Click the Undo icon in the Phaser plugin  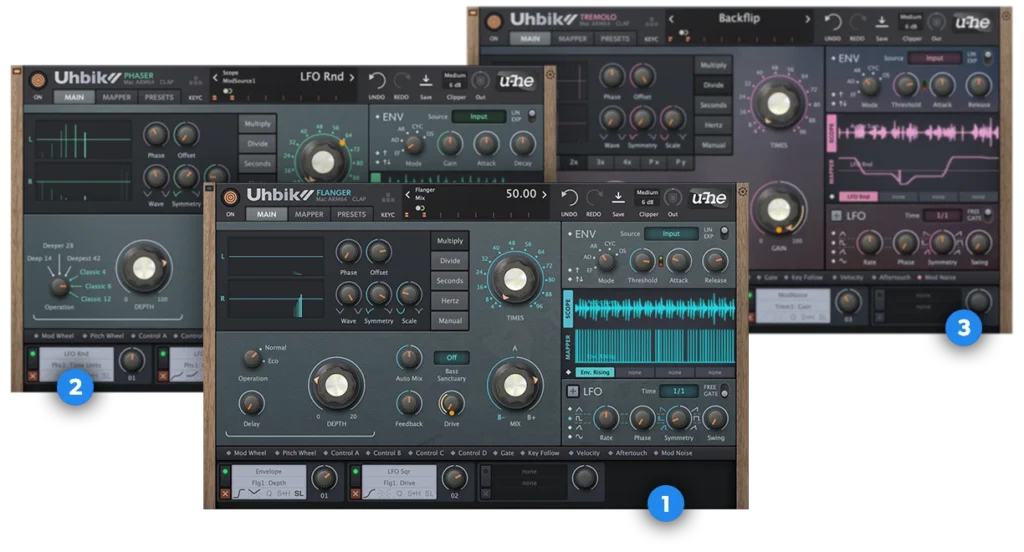tap(377, 81)
